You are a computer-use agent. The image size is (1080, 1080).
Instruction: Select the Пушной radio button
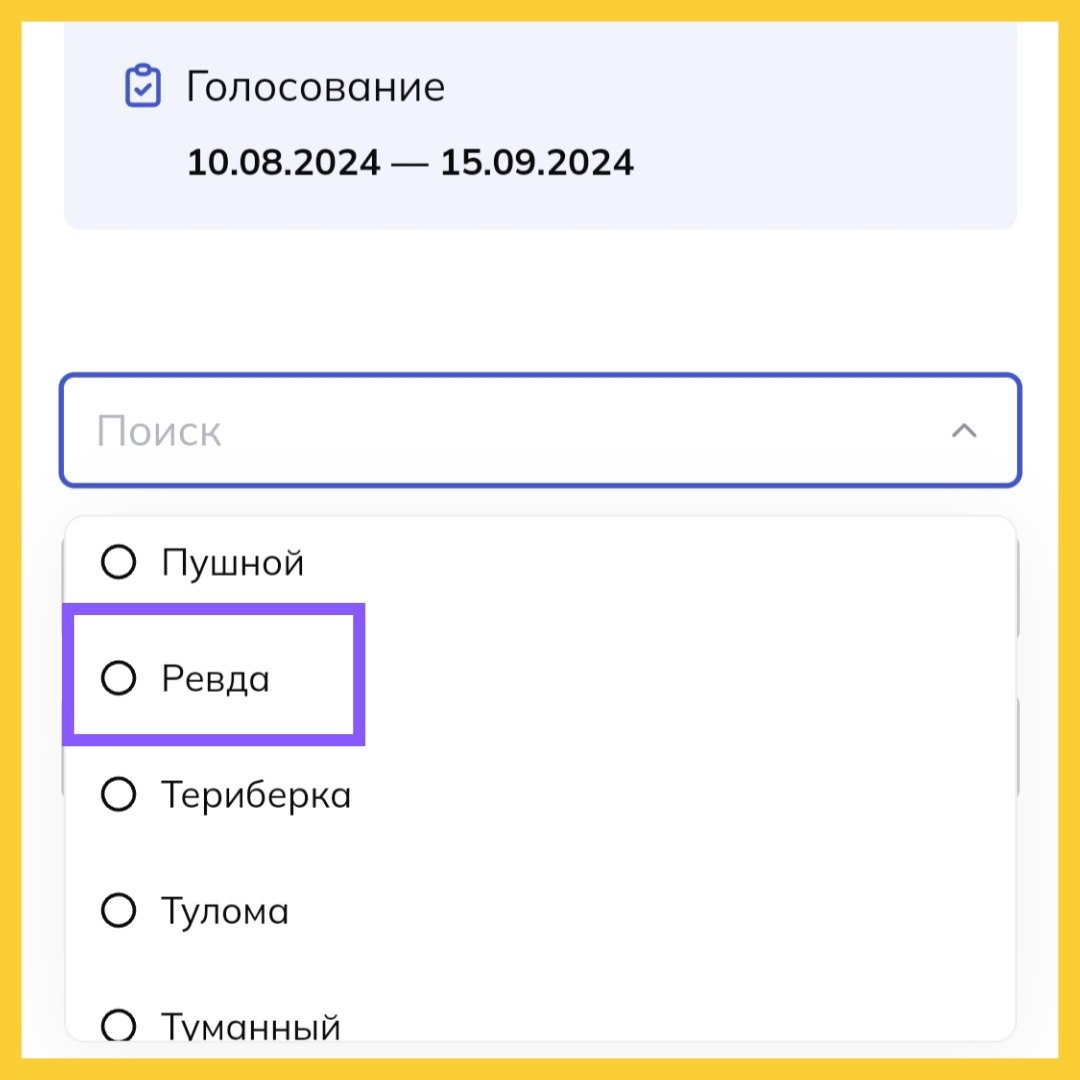[118, 562]
